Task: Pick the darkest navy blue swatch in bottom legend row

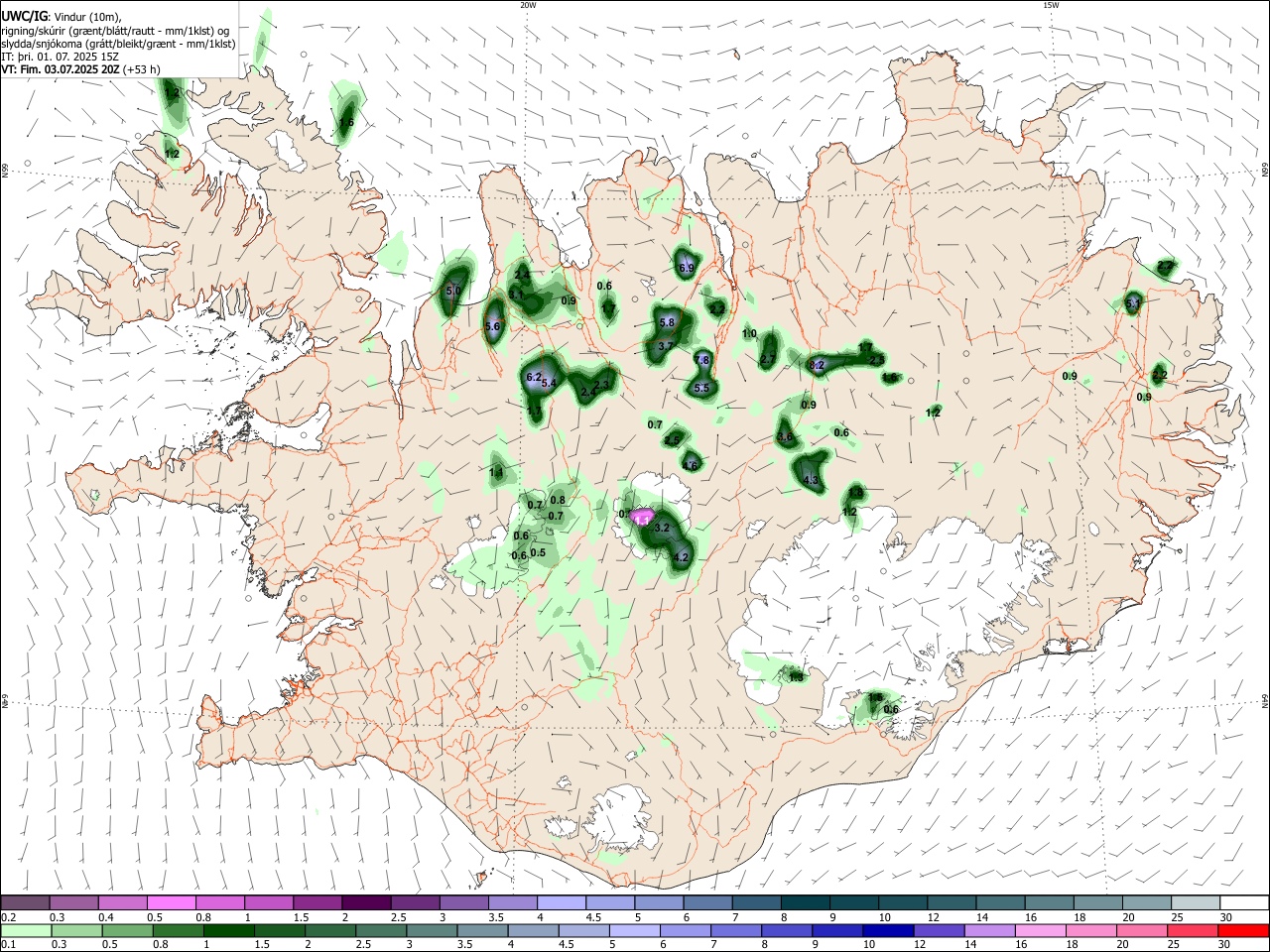Action: click(887, 930)
